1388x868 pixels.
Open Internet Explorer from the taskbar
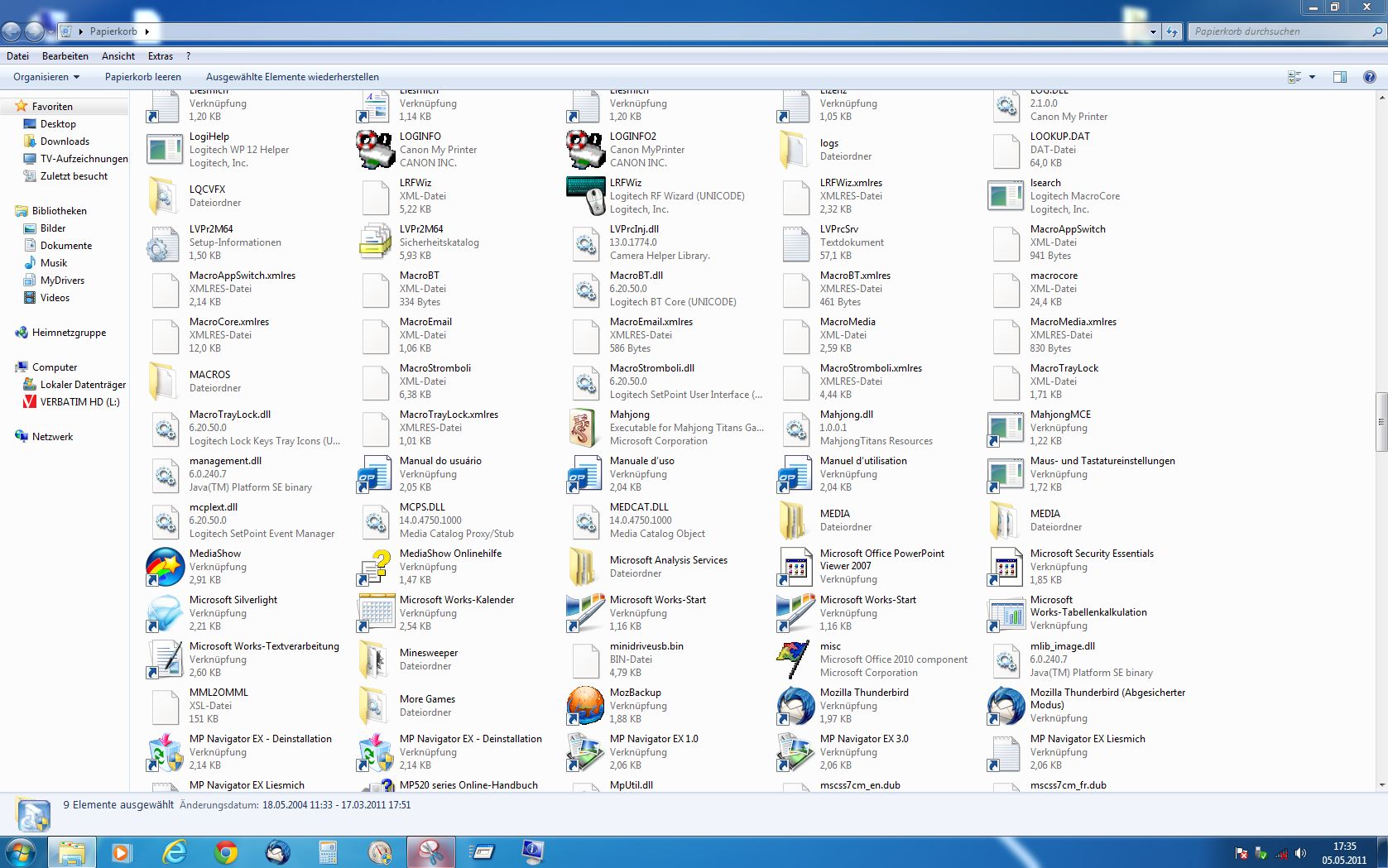point(174,852)
